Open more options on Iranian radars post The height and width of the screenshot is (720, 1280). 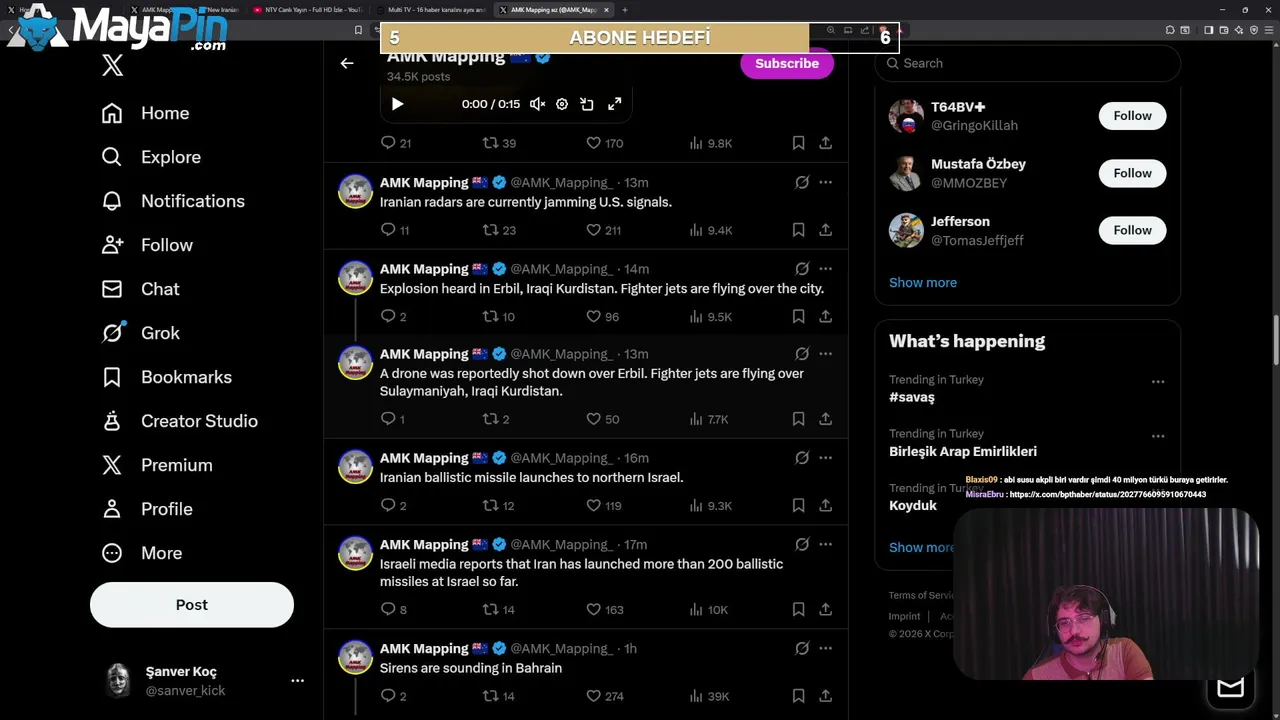click(825, 182)
